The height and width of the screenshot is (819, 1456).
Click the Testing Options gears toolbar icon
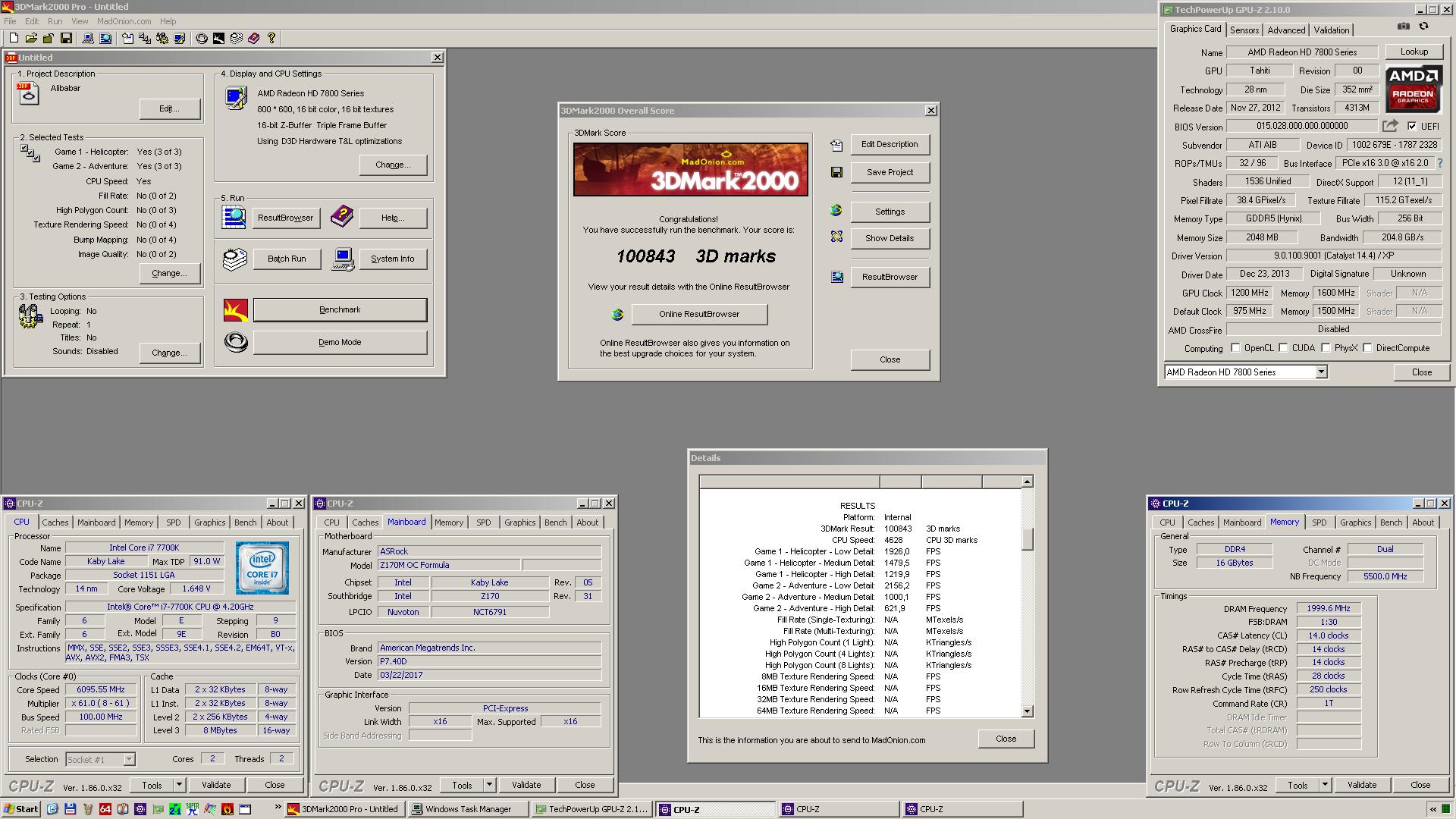[162, 38]
